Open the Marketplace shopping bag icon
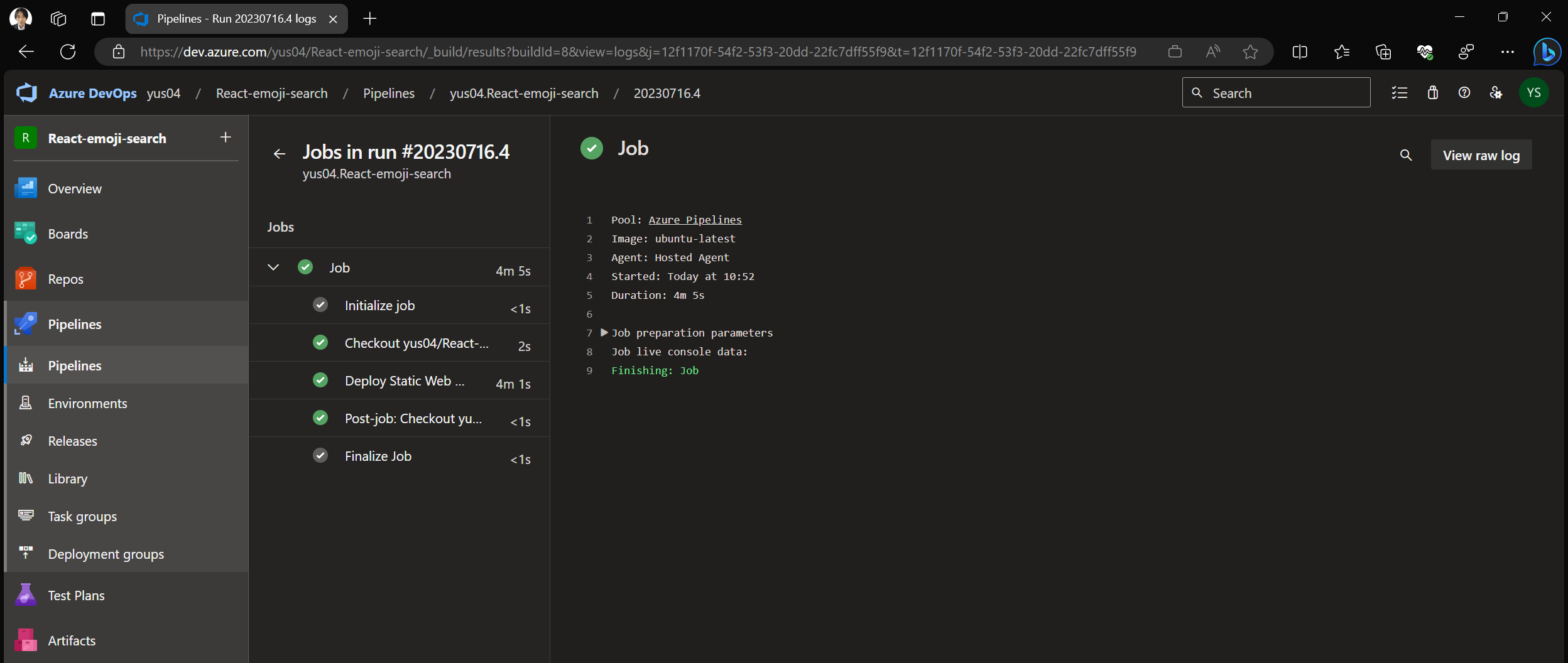The width and height of the screenshot is (1568, 663). click(1432, 93)
